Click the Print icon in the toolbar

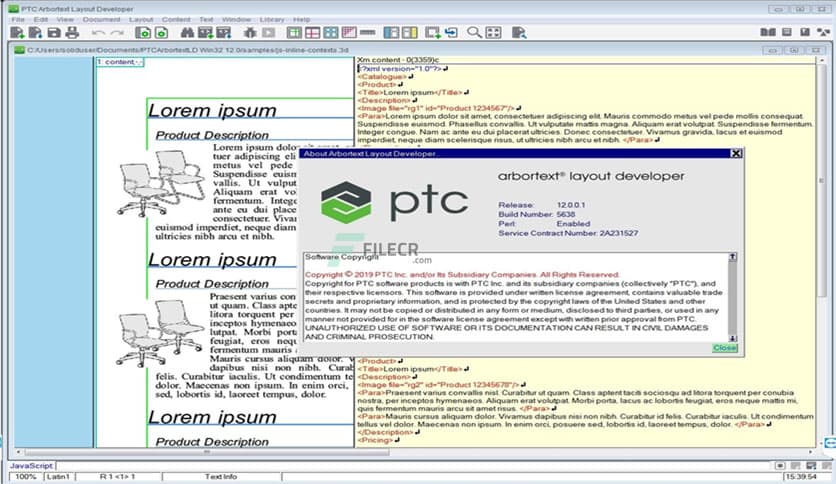[x=72, y=33]
